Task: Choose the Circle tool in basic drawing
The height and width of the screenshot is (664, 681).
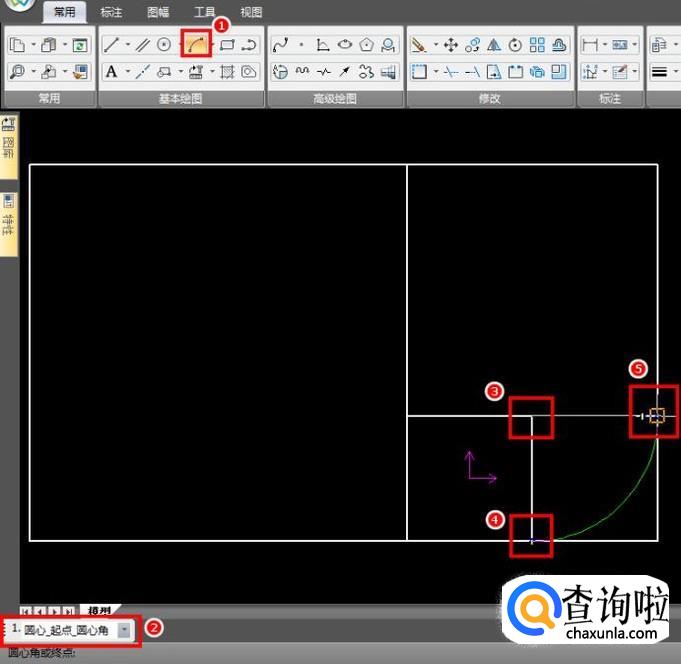Action: 164,45
